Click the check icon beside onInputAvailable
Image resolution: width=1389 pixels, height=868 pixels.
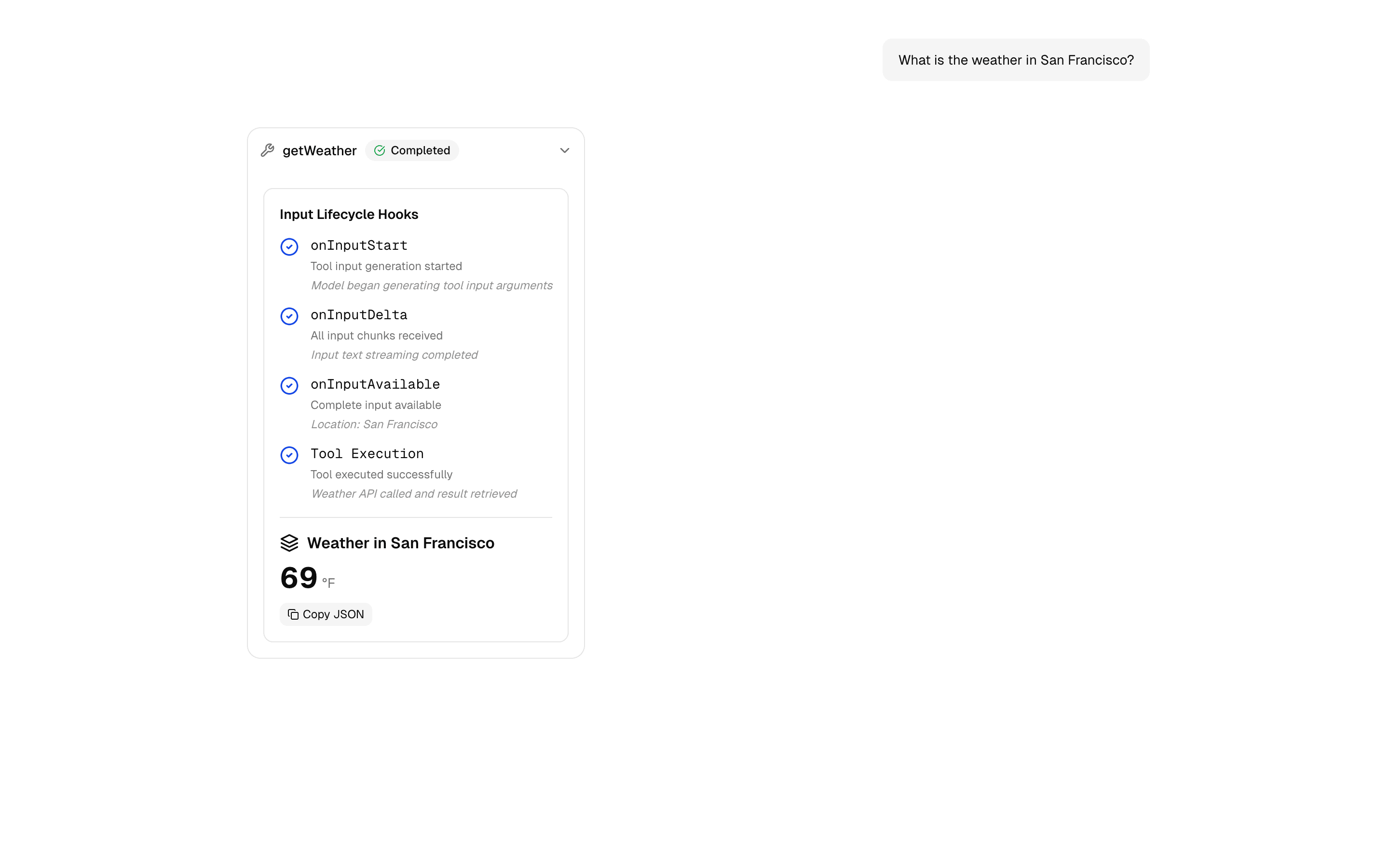click(289, 386)
